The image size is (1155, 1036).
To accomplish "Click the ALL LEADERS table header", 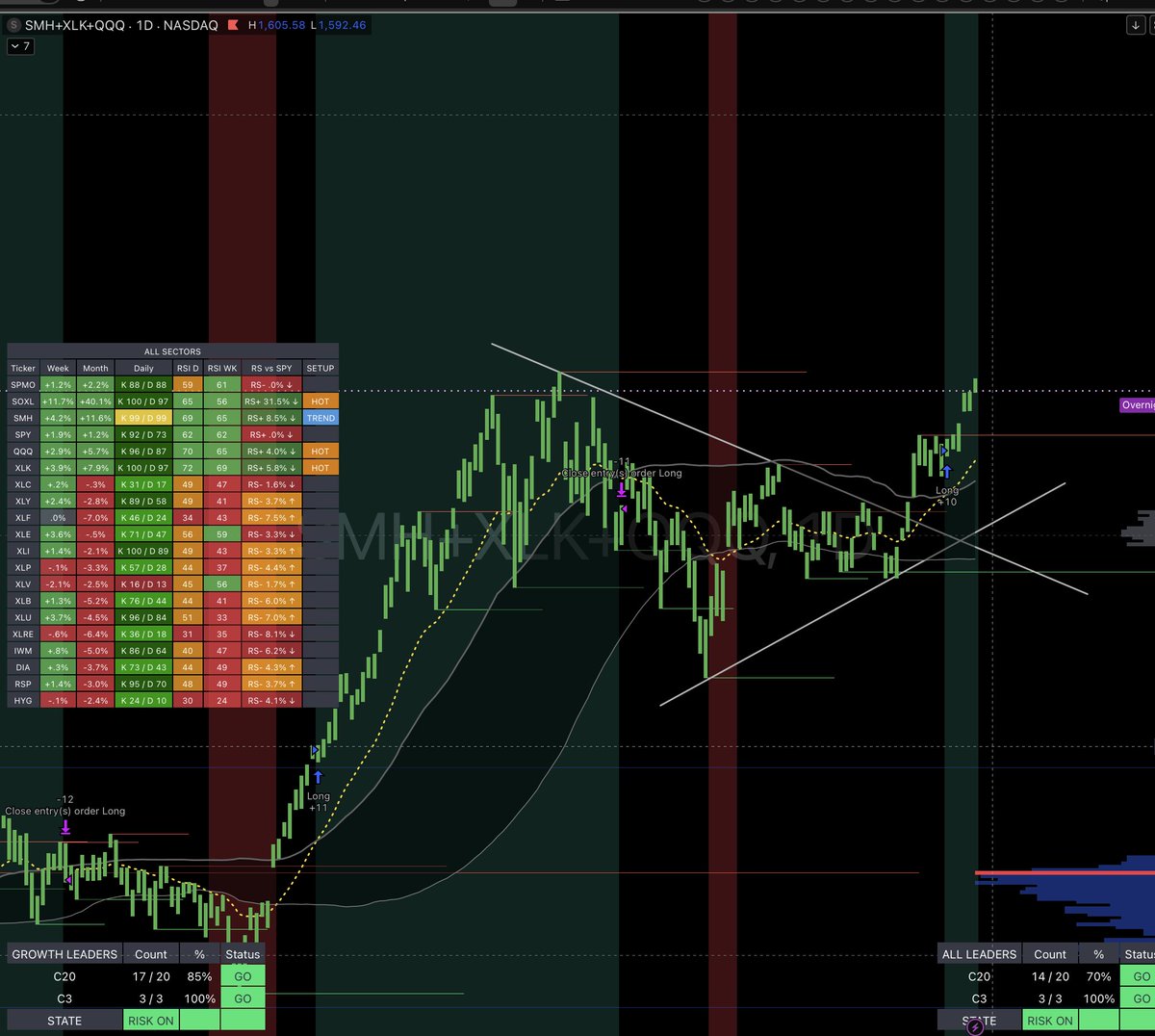I will [x=979, y=954].
